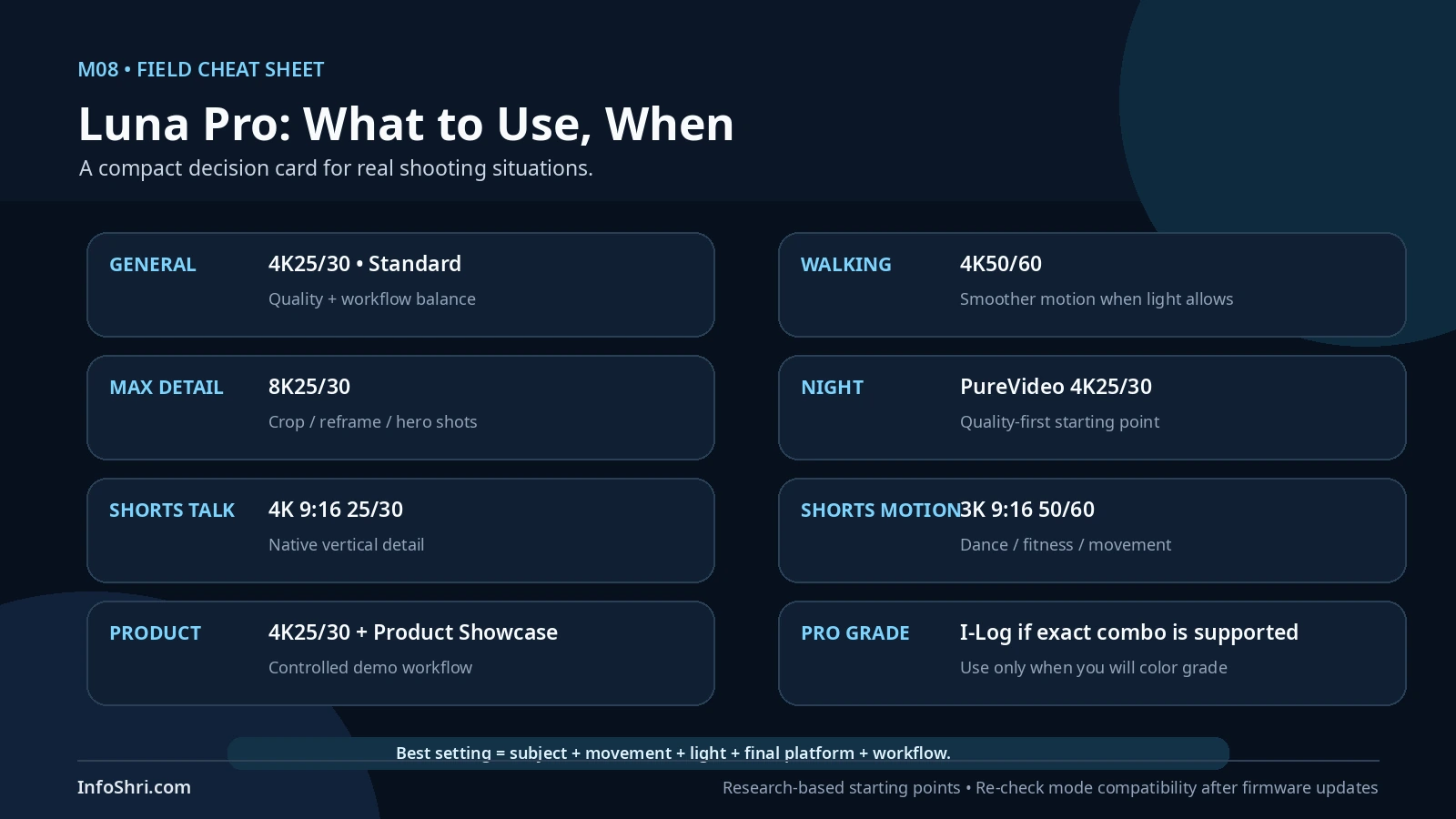The width and height of the screenshot is (1456, 819).
Task: Select the title 'Luna Pro: What to Use, When'
Action: (x=406, y=124)
